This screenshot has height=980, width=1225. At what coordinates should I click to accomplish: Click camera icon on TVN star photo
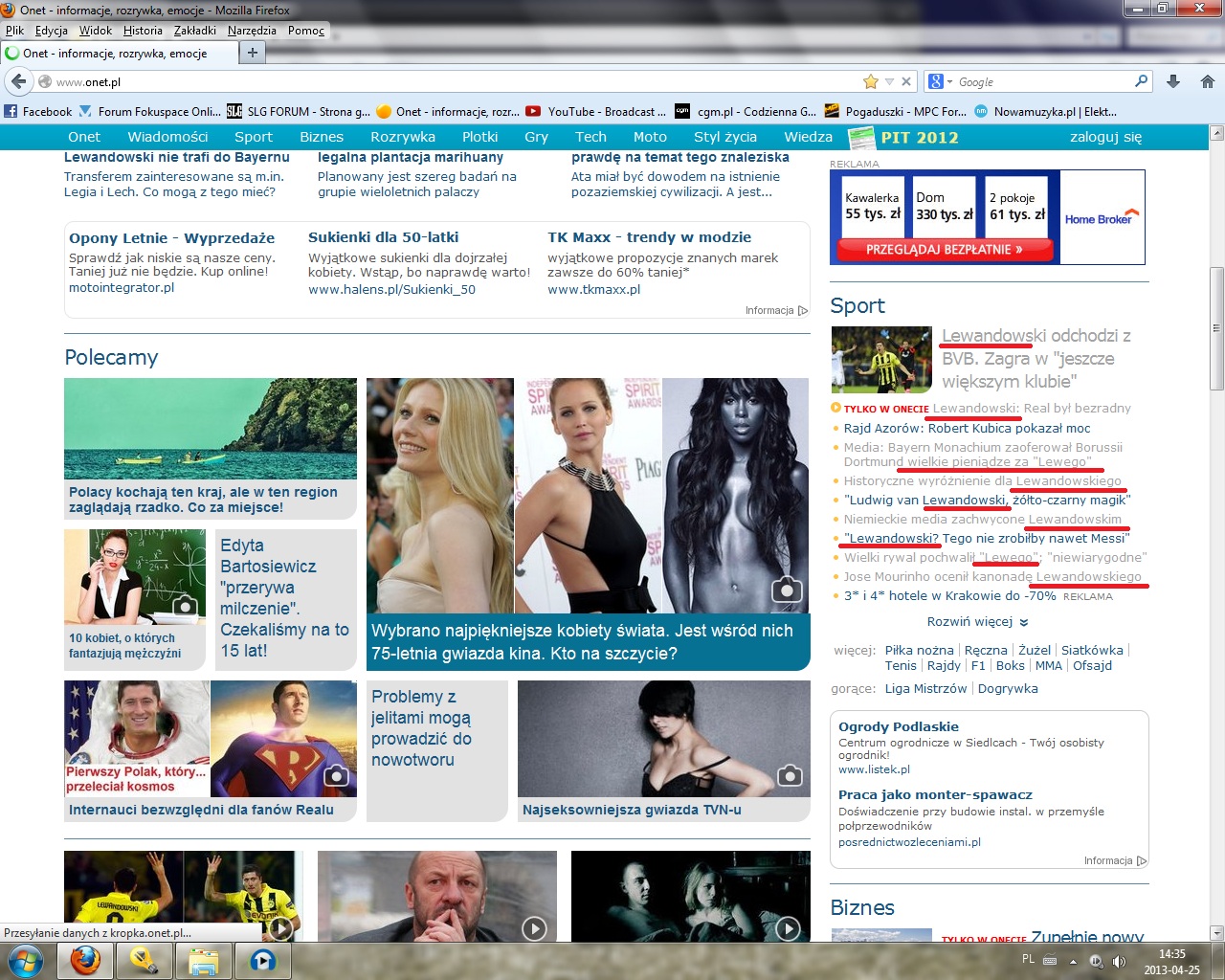790,774
